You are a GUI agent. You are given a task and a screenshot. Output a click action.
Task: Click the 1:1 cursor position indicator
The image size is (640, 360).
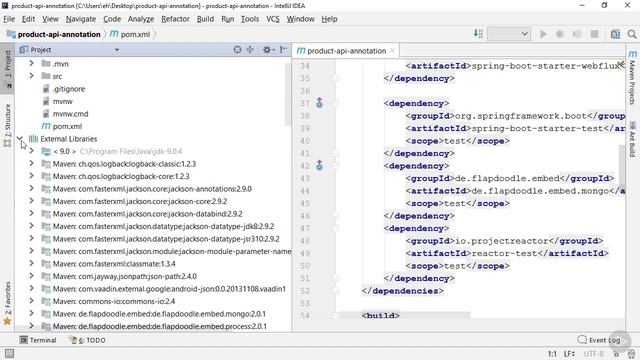pyautogui.click(x=552, y=353)
